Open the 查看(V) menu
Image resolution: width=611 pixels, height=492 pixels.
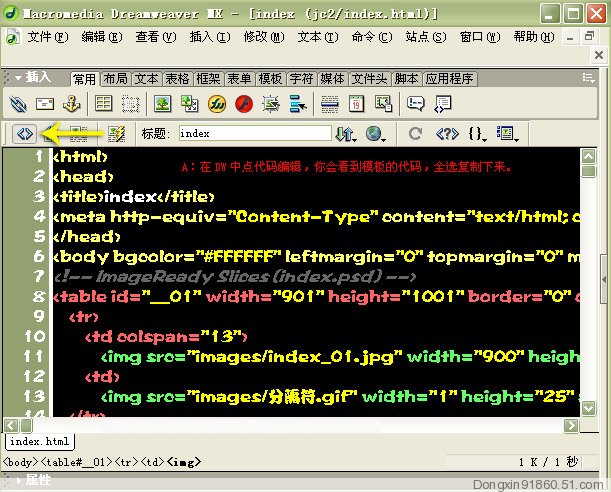click(x=155, y=37)
